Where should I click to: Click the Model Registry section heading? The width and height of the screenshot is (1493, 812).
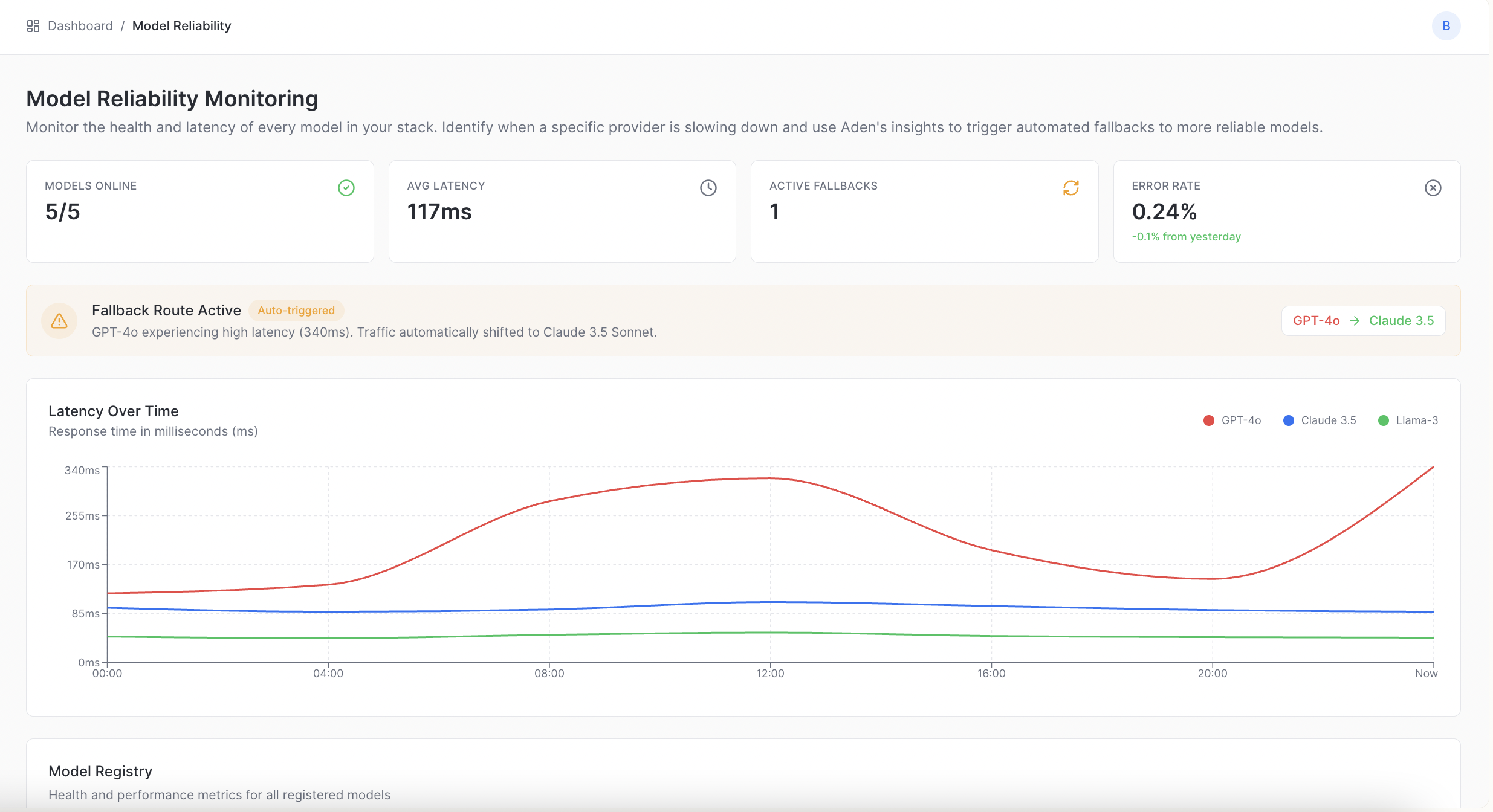tap(100, 772)
